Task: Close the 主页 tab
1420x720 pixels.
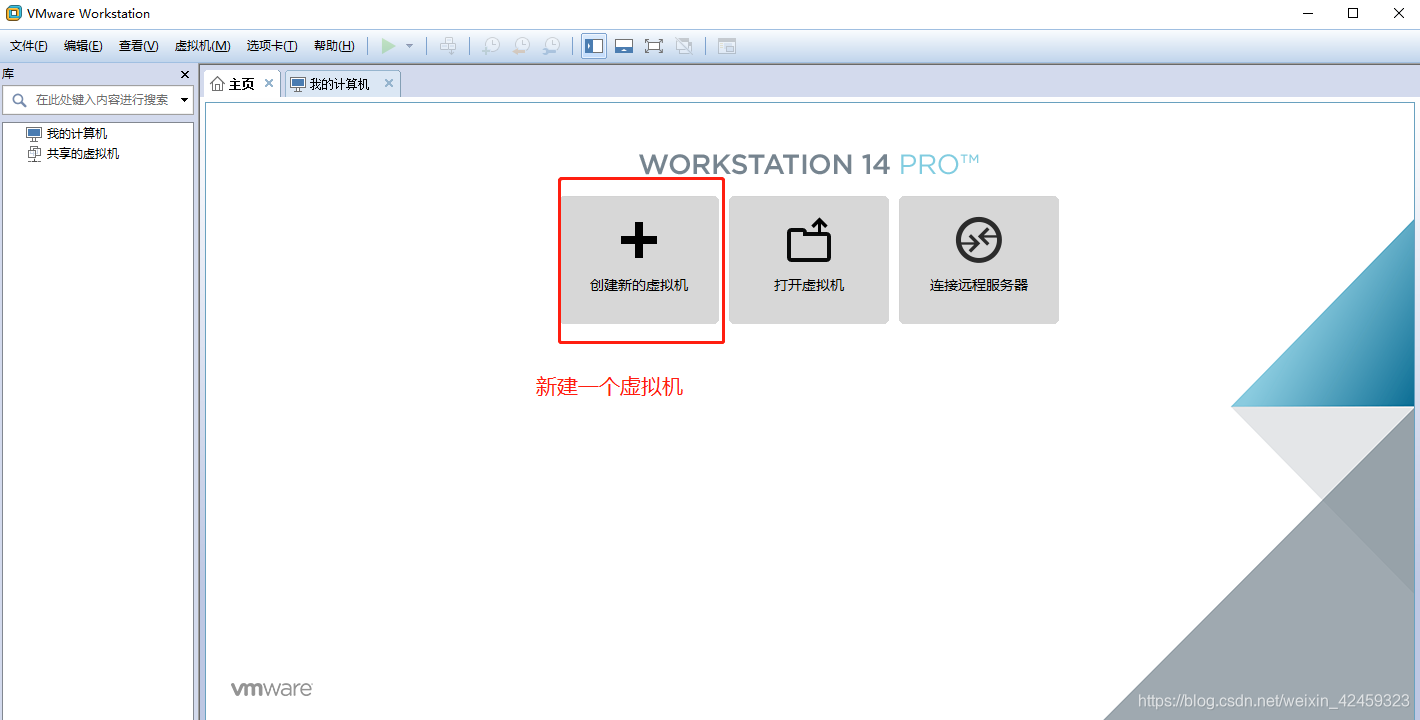Action: coord(269,83)
